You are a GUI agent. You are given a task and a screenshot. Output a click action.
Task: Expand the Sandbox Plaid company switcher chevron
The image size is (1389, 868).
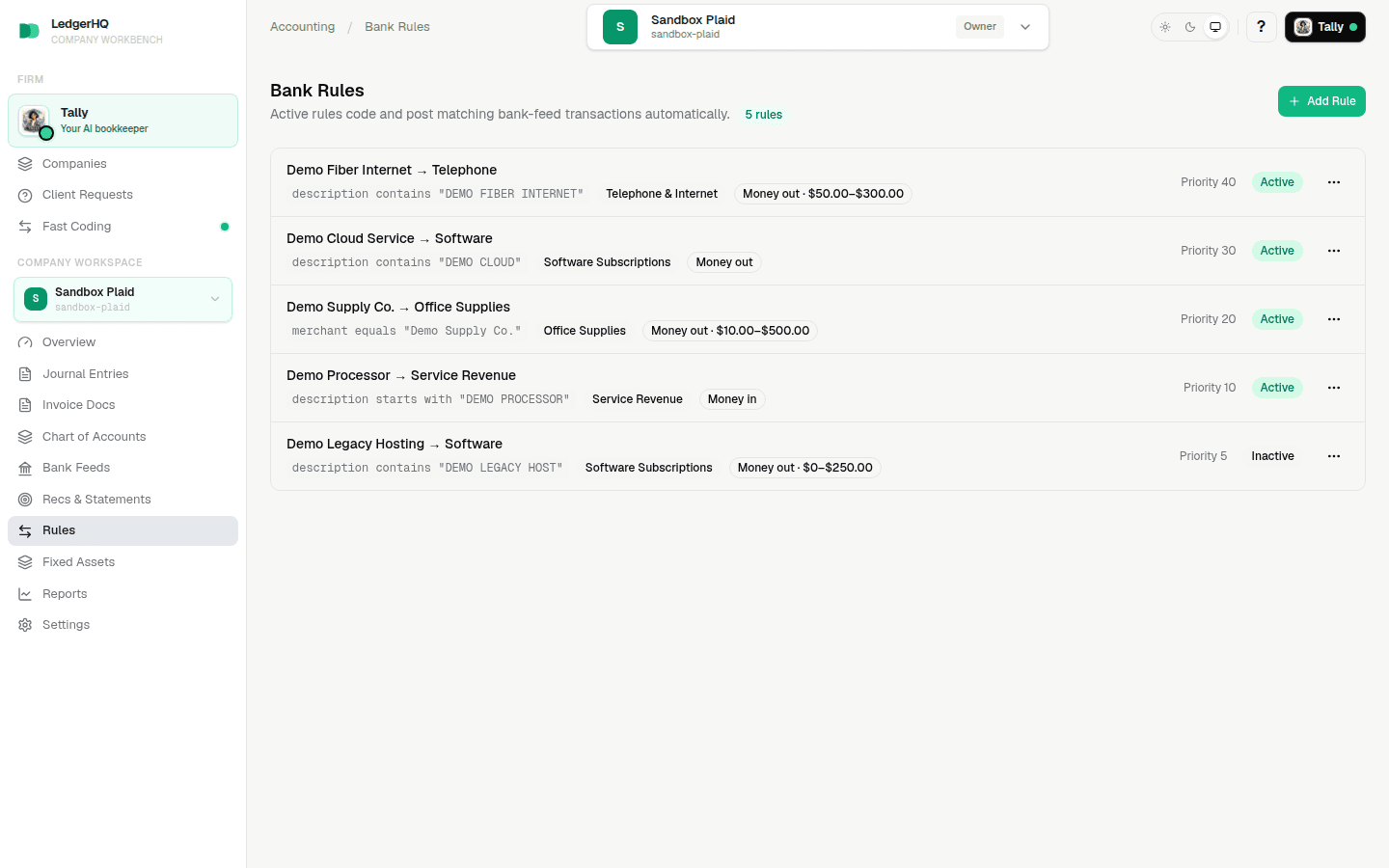click(1025, 27)
